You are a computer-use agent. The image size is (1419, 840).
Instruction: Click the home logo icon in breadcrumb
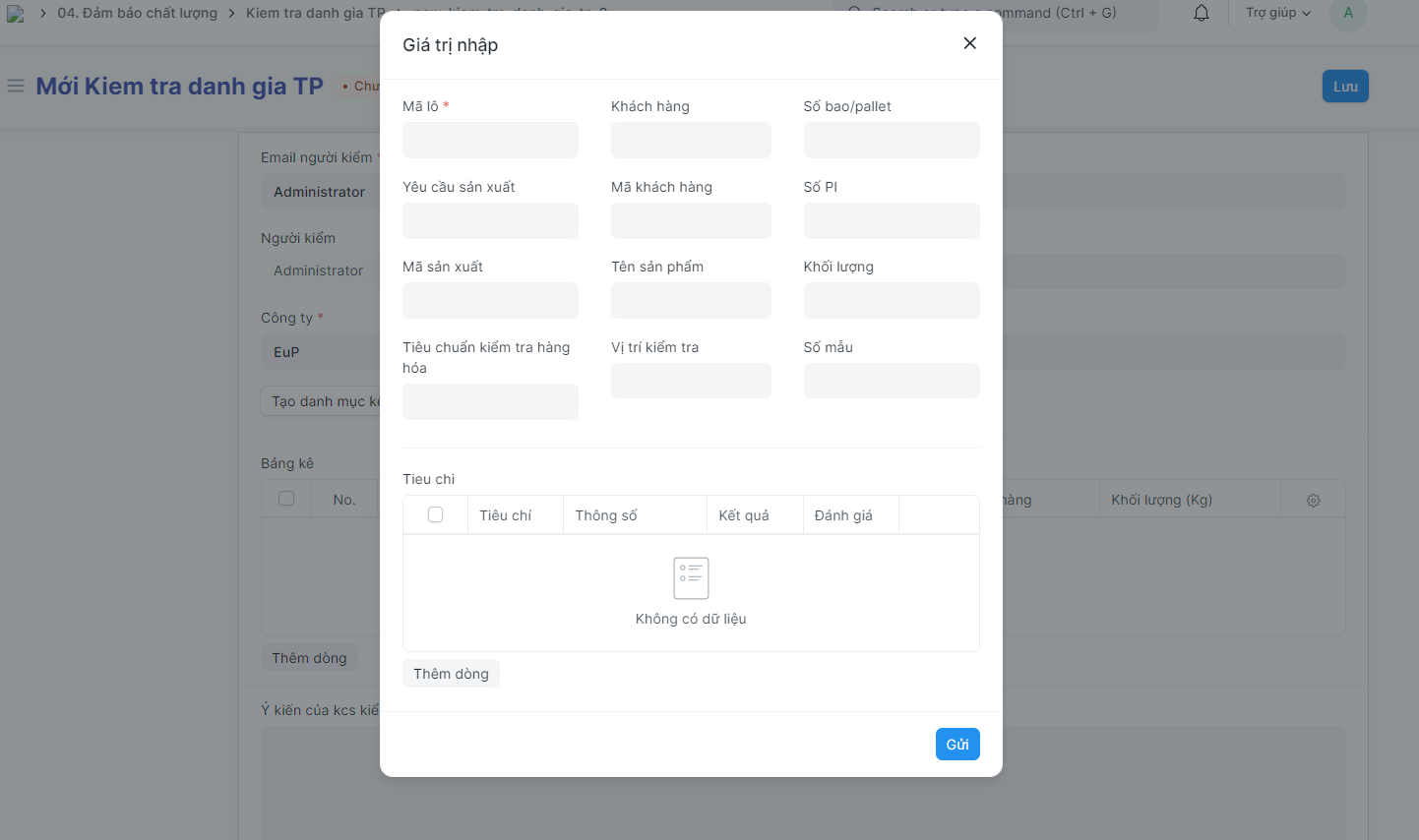coord(15,13)
